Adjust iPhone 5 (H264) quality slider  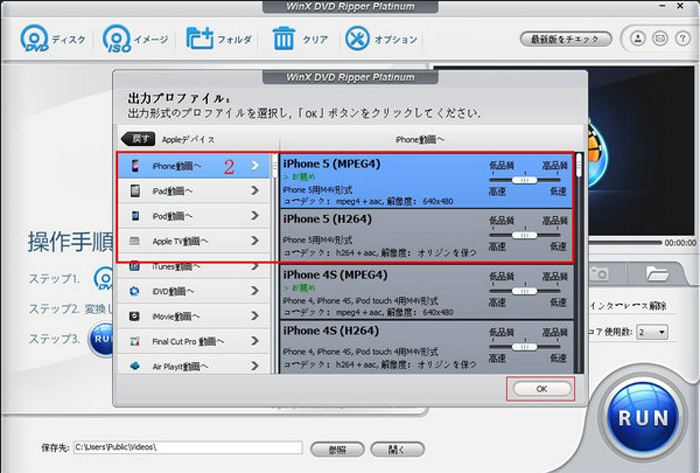click(525, 235)
